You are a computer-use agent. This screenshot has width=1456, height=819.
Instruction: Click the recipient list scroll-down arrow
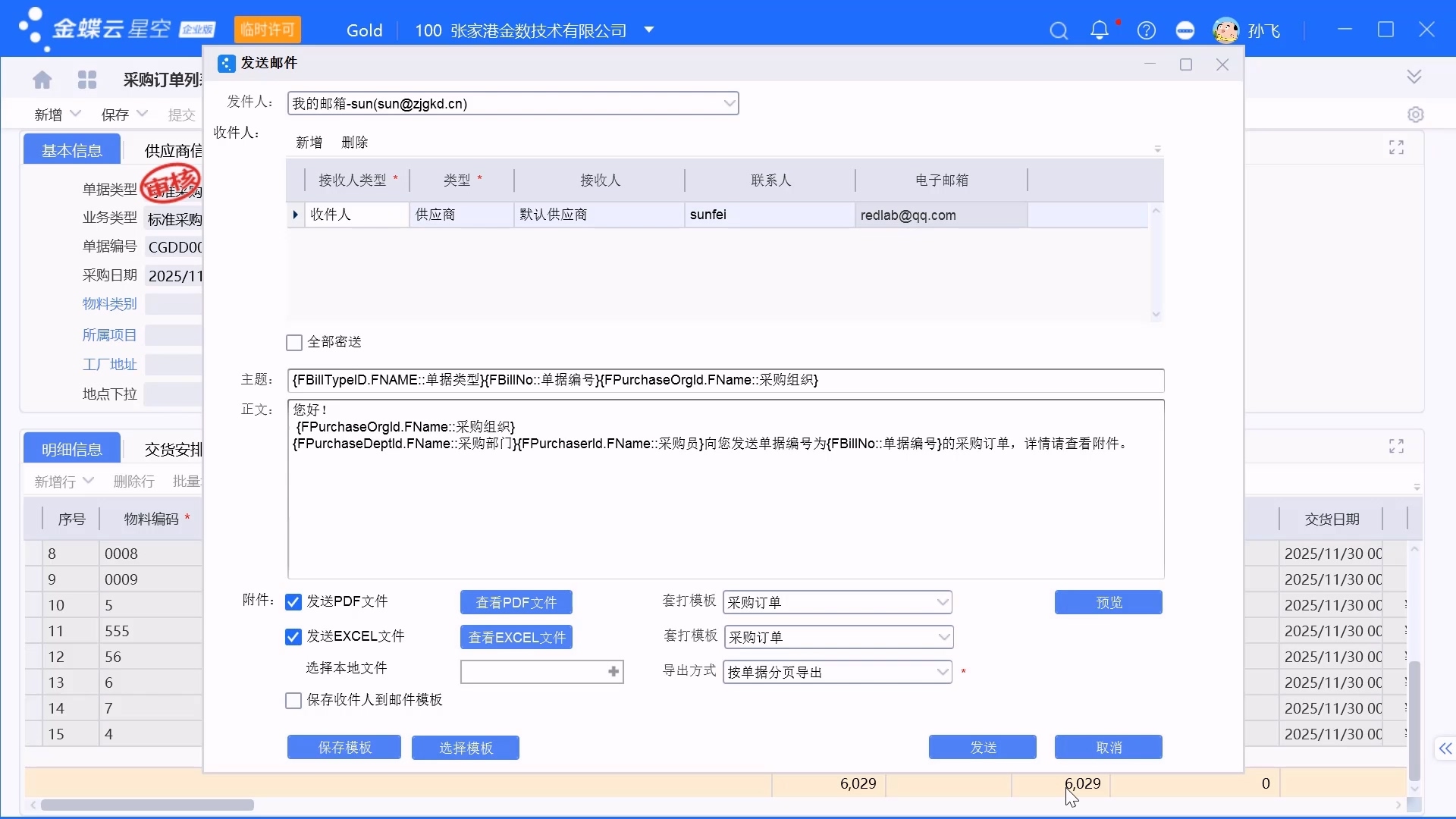[x=1156, y=314]
